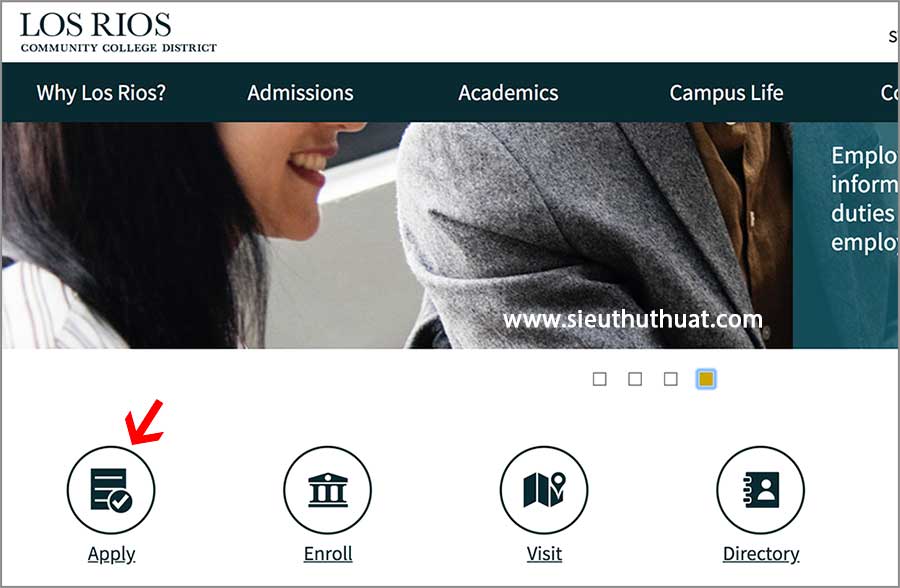The width and height of the screenshot is (900, 588).
Task: Select the second carousel slide indicator
Action: pos(635,379)
